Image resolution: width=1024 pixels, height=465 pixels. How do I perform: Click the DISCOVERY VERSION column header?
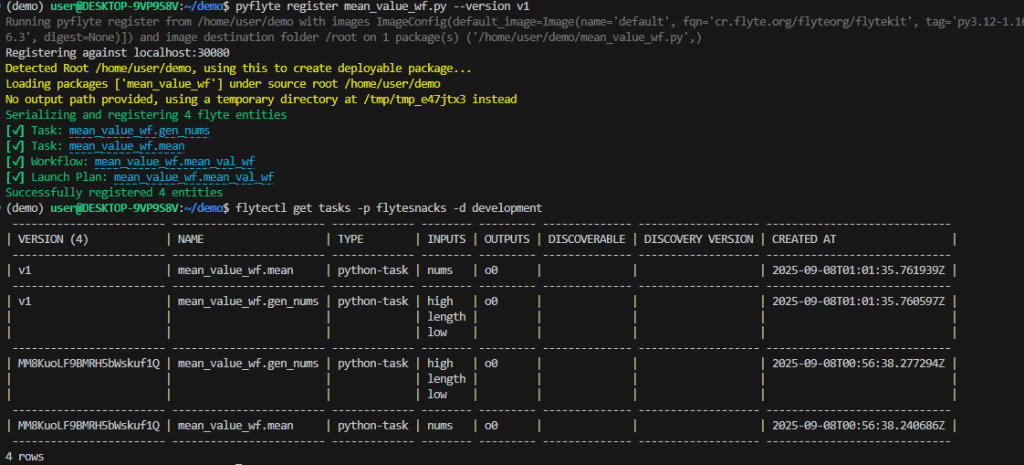coord(698,239)
